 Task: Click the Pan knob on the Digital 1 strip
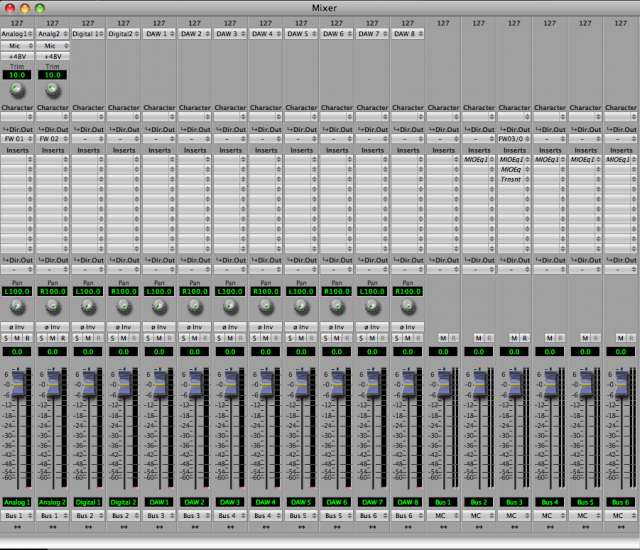tap(88, 306)
